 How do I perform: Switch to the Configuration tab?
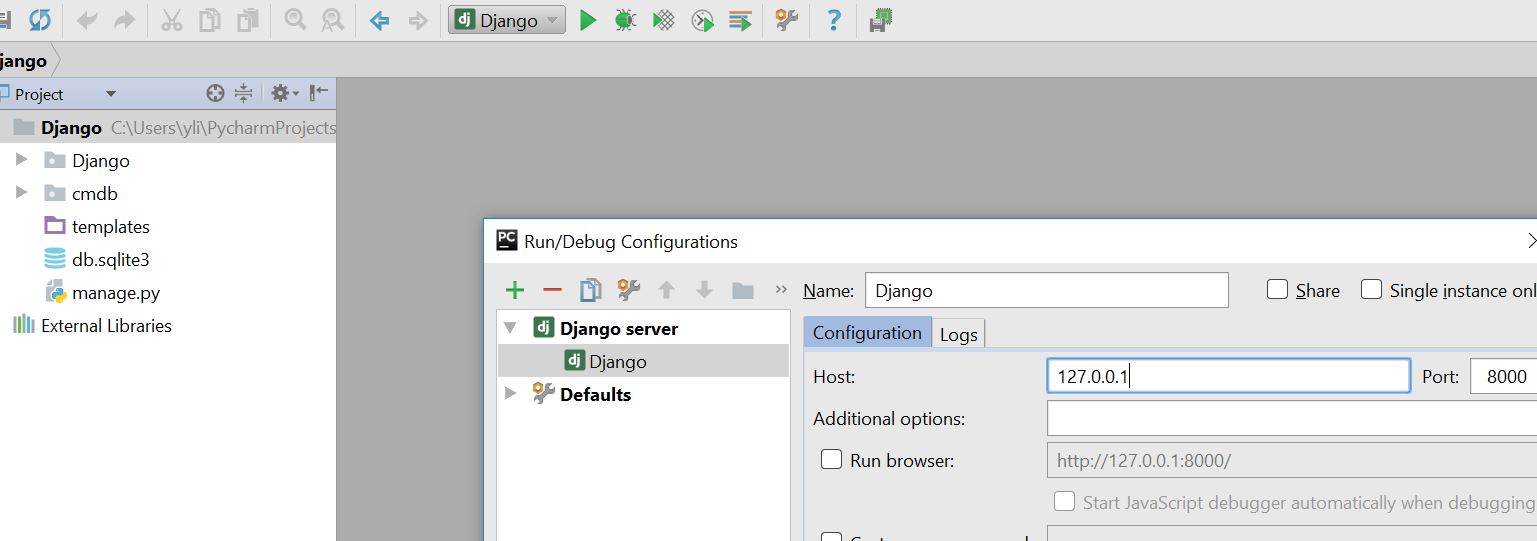[867, 332]
